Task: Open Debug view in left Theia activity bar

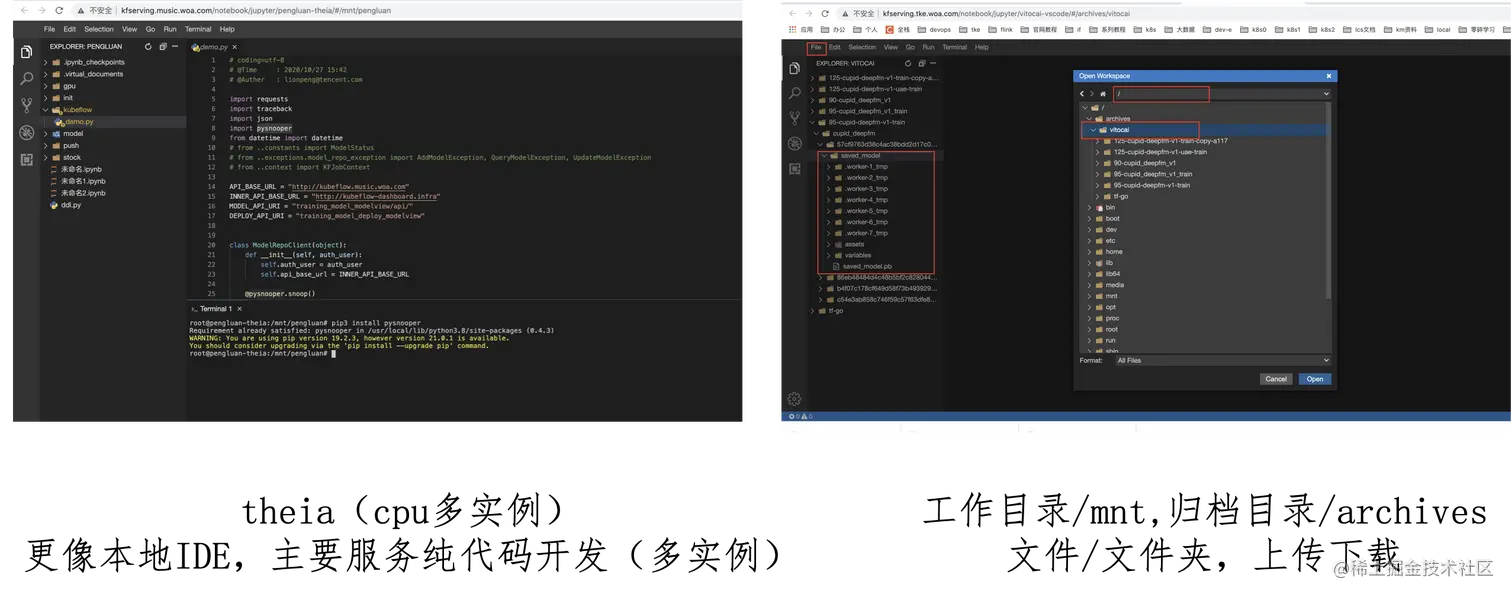Action: tap(26, 132)
